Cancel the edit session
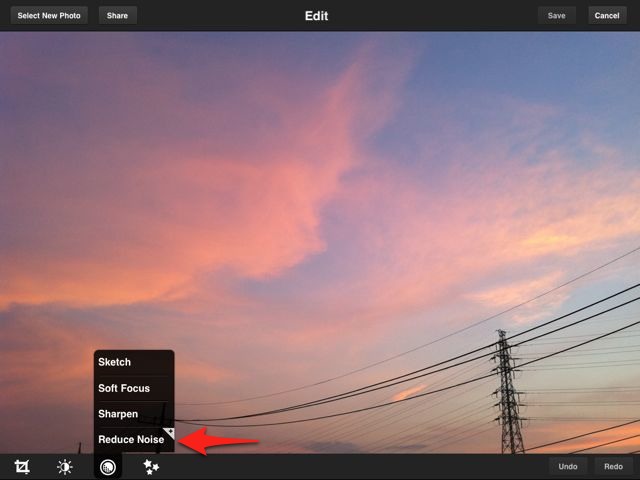 click(x=607, y=16)
